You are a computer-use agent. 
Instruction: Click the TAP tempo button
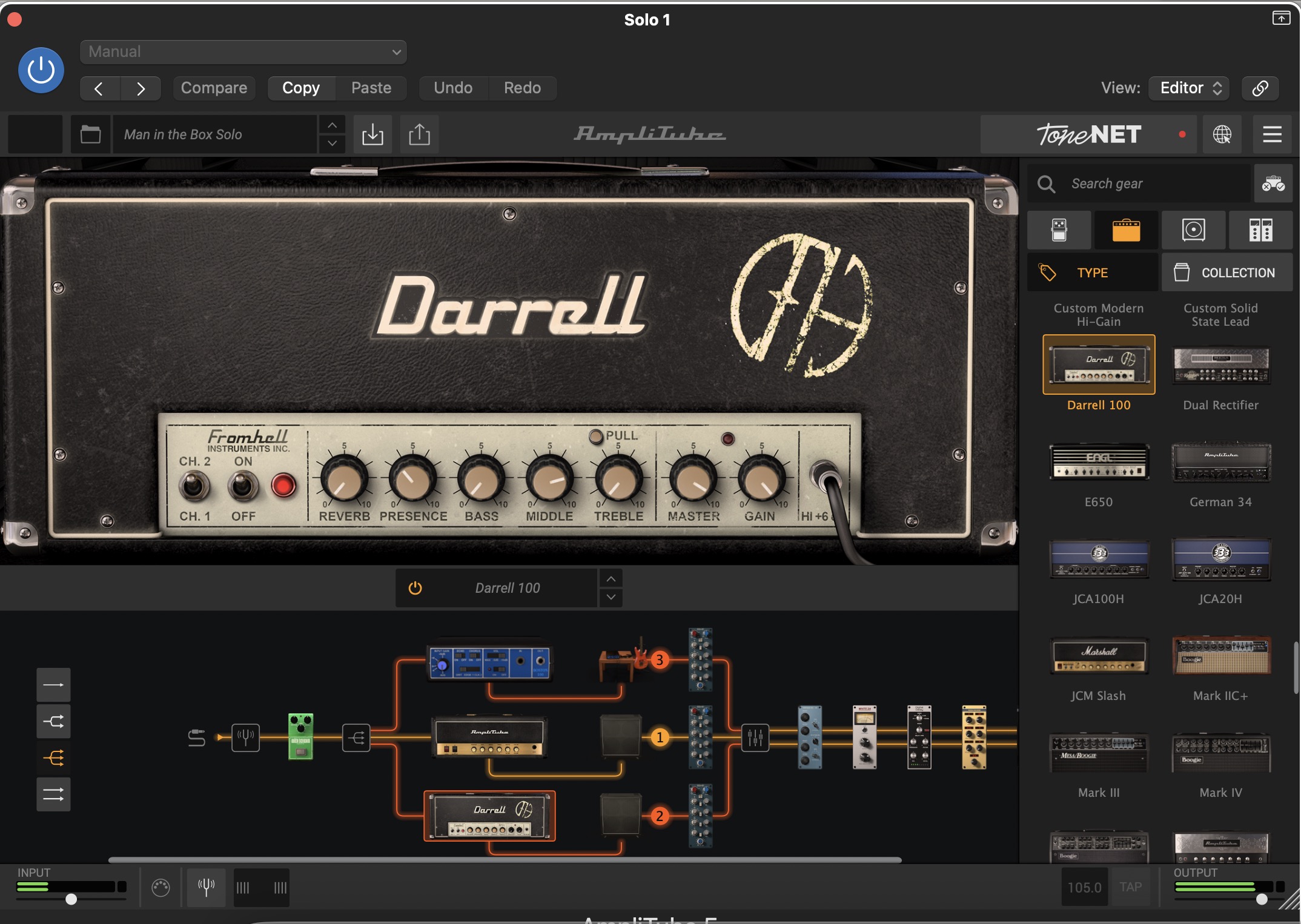tap(1130, 888)
